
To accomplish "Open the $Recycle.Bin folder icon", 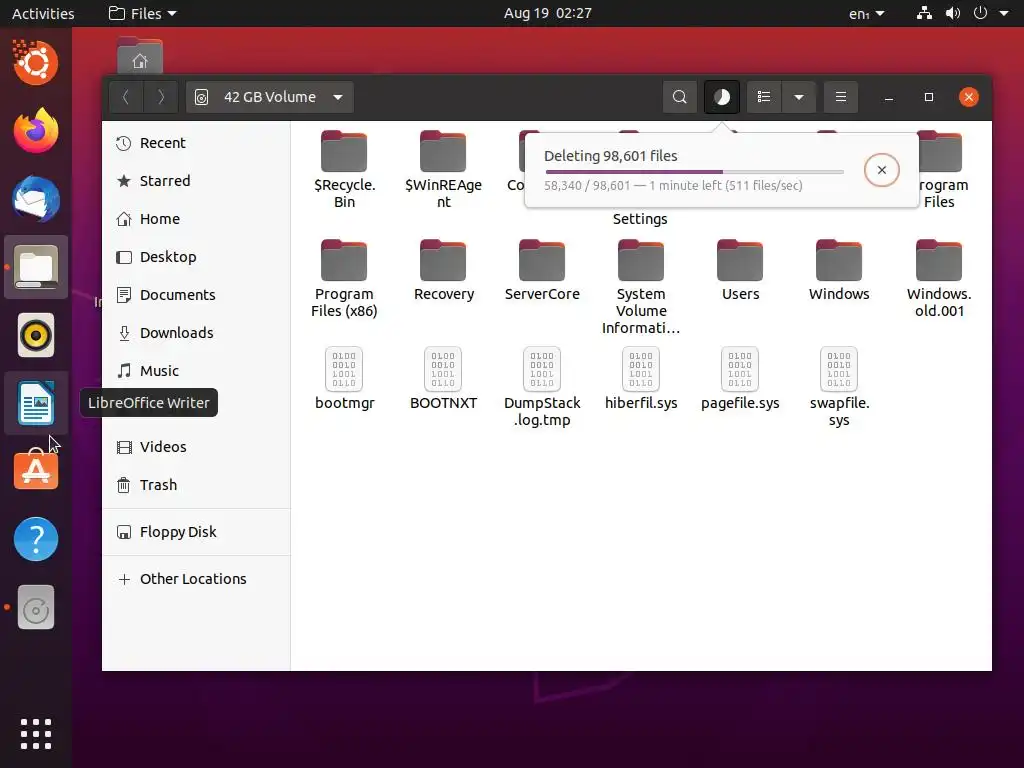I will coord(344,152).
